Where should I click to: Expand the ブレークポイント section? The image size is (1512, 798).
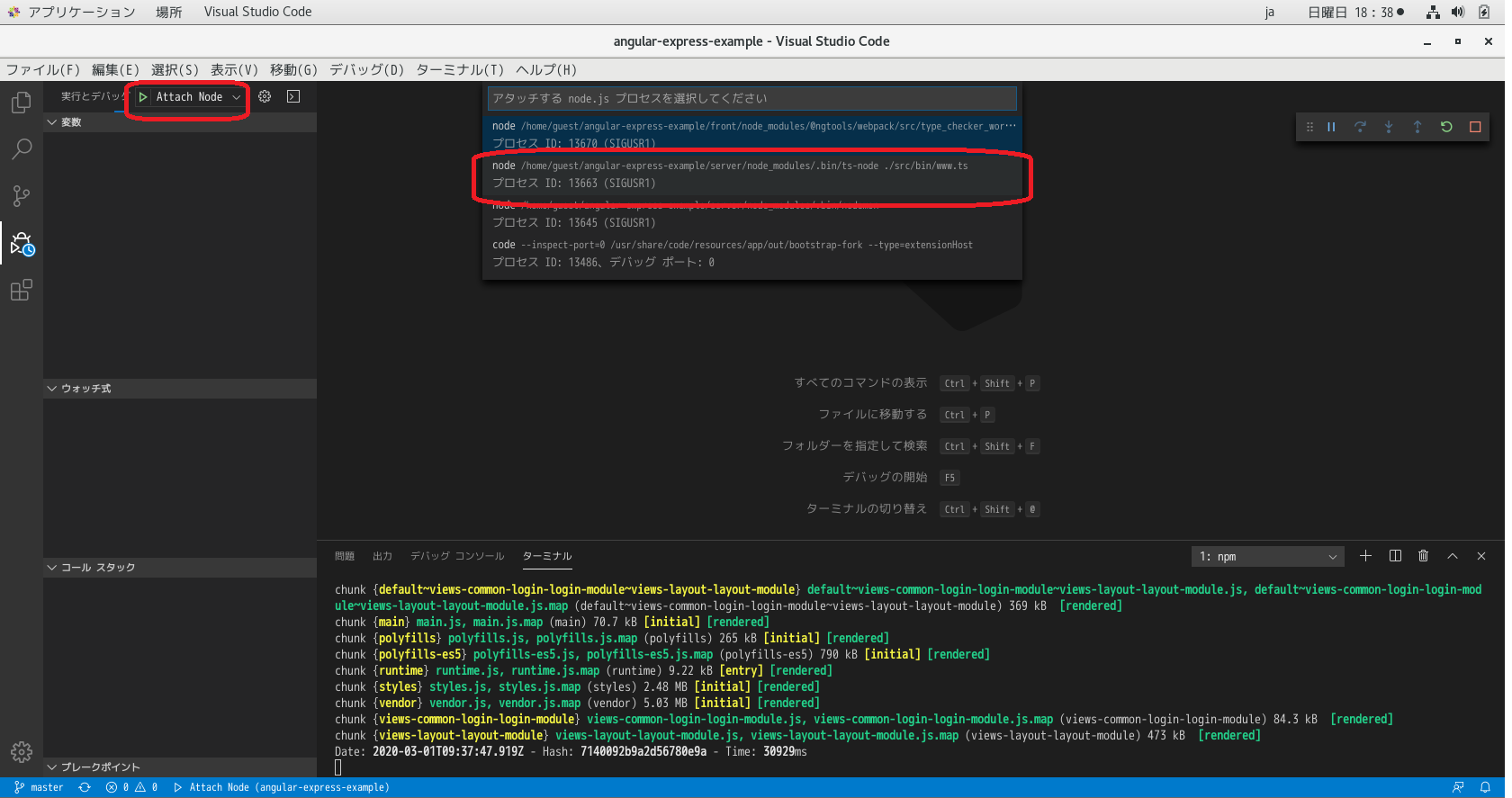(x=180, y=767)
